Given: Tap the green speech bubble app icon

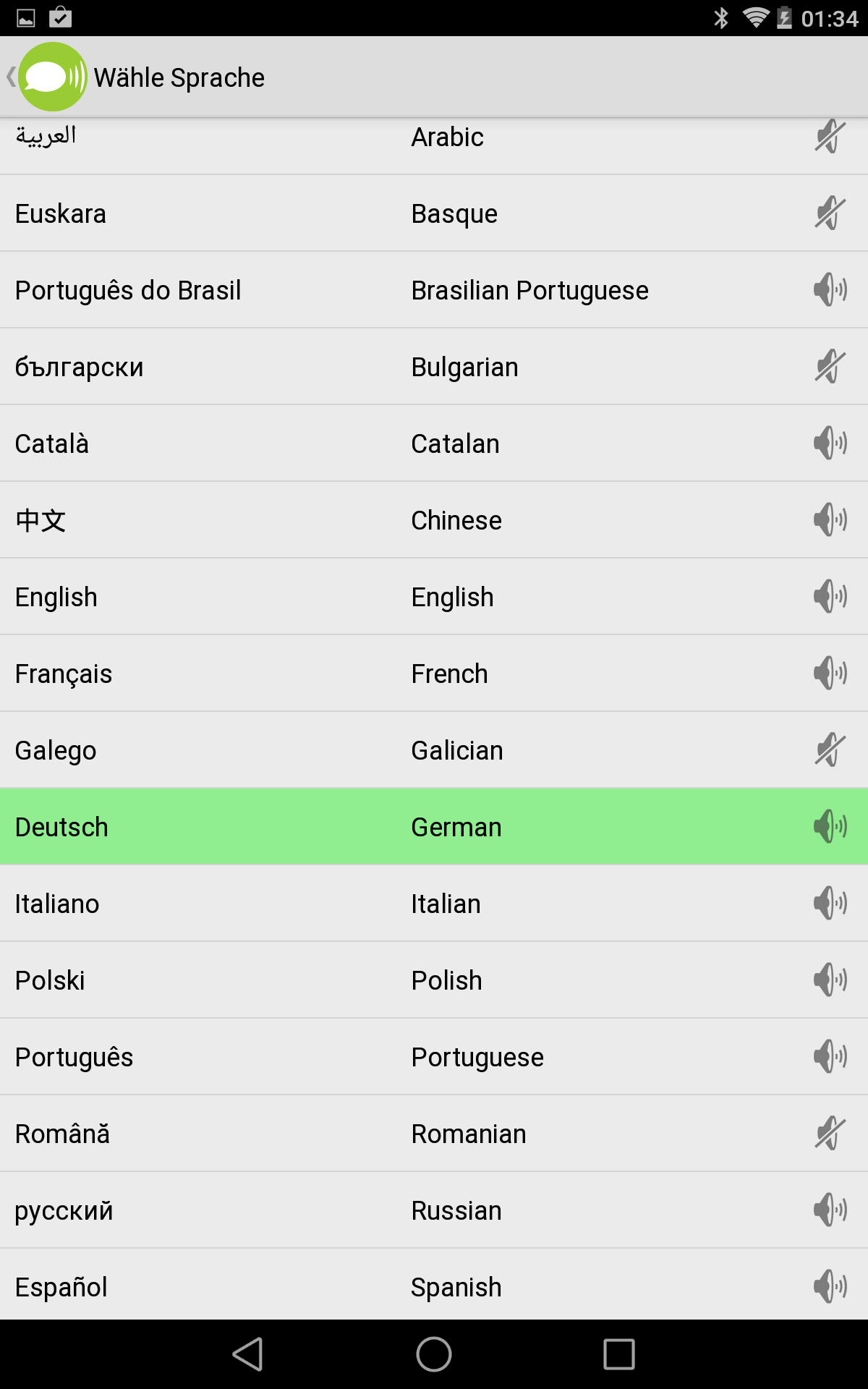Looking at the screenshot, I should (x=52, y=77).
